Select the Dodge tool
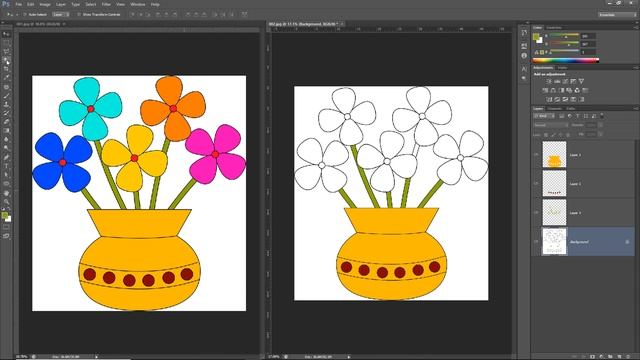 pos(6,148)
